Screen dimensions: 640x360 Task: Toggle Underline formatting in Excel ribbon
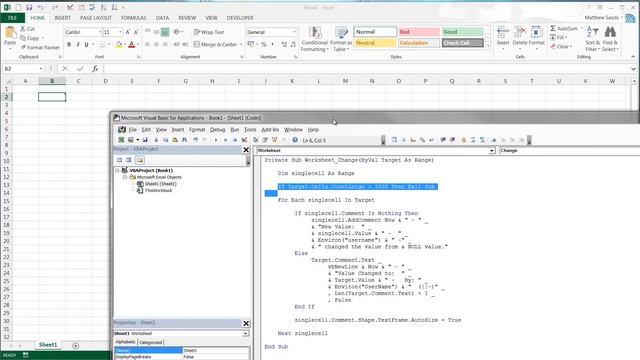click(x=86, y=44)
